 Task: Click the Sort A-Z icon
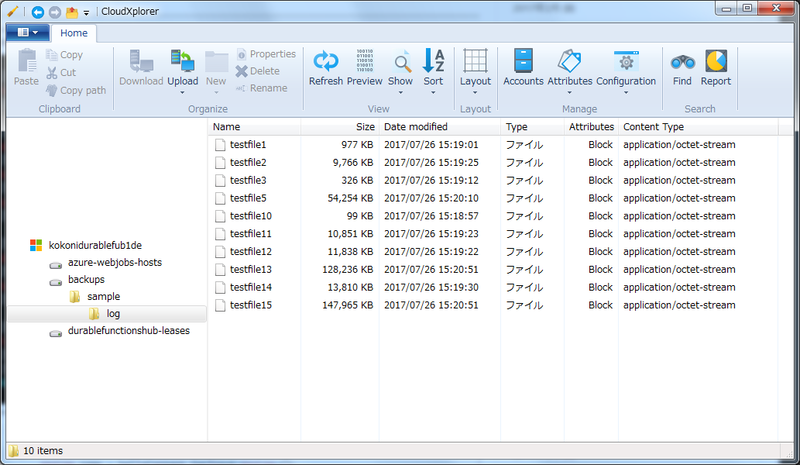click(x=433, y=60)
